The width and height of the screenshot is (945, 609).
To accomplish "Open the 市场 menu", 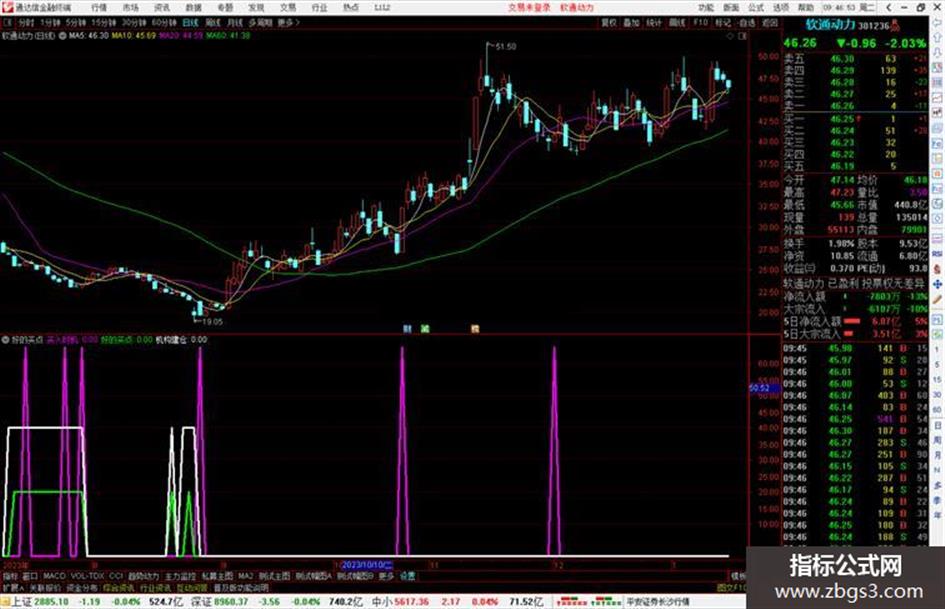I will pyautogui.click(x=130, y=8).
